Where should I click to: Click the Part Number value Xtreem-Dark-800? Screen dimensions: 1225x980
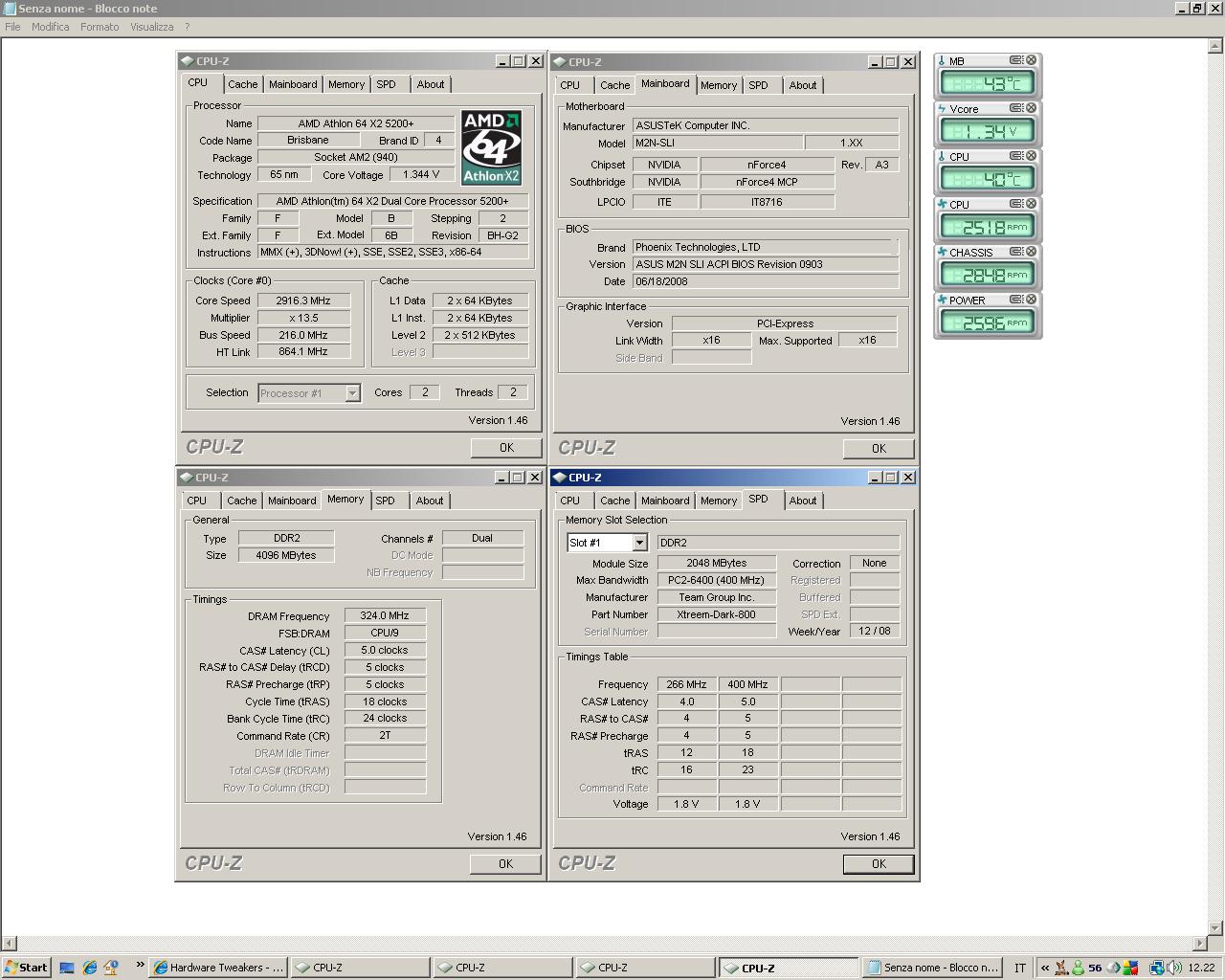click(x=716, y=614)
